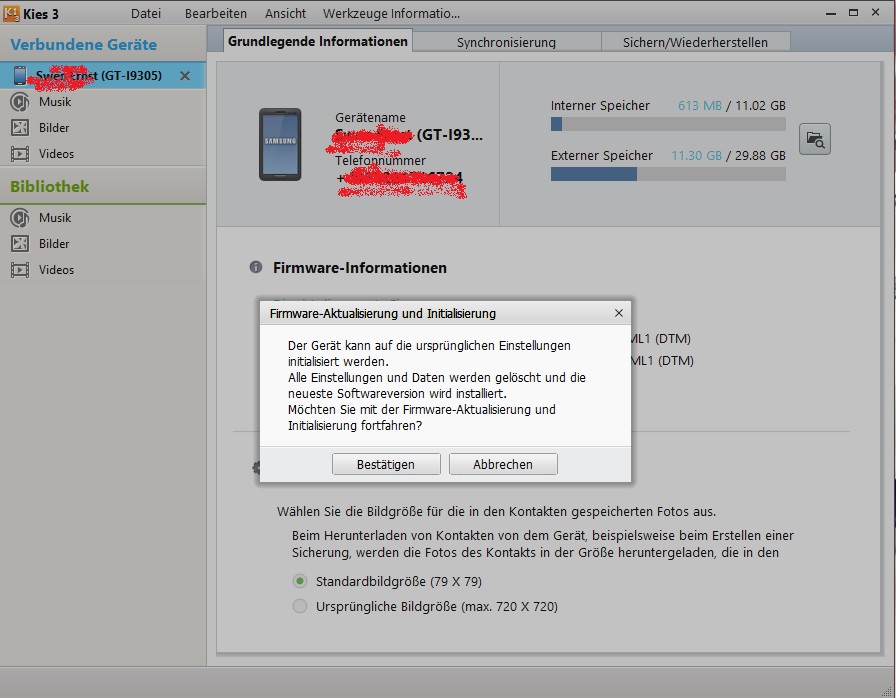Click the 11.30 GB external storage value
Viewport: 896px width, 698px height.
click(x=696, y=155)
